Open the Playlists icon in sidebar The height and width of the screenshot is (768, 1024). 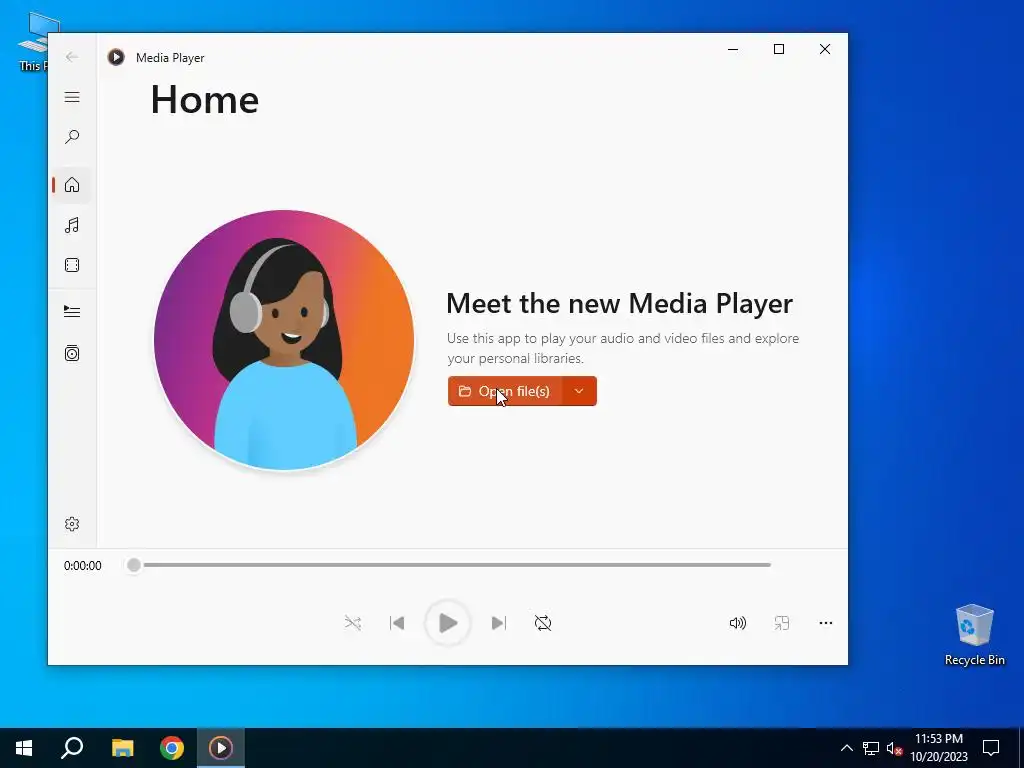point(72,353)
